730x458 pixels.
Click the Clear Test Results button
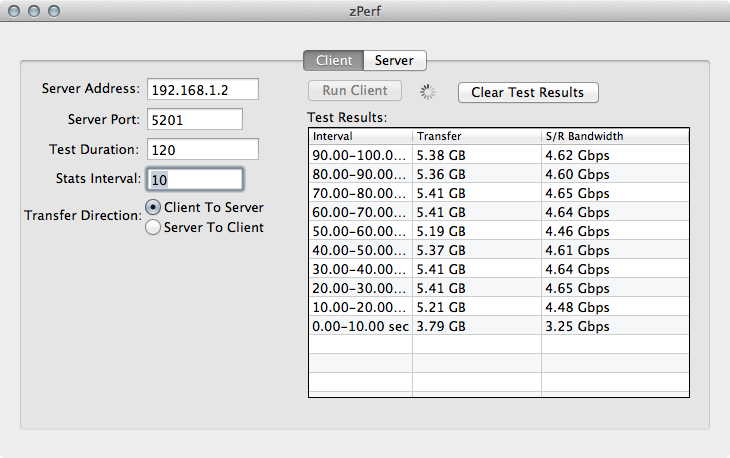(527, 92)
